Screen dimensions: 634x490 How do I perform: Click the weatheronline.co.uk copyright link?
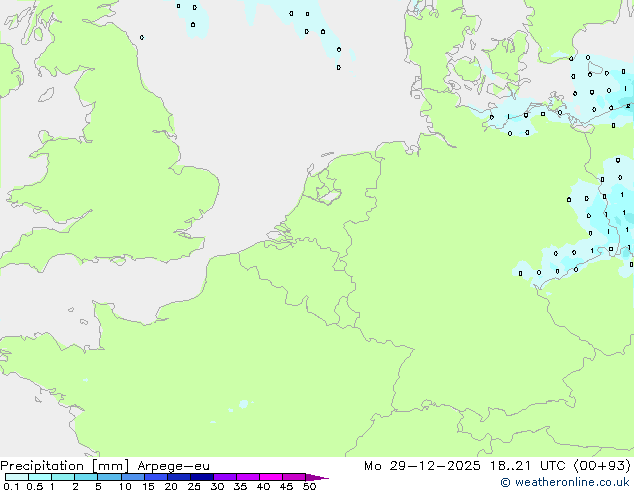pyautogui.click(x=566, y=482)
